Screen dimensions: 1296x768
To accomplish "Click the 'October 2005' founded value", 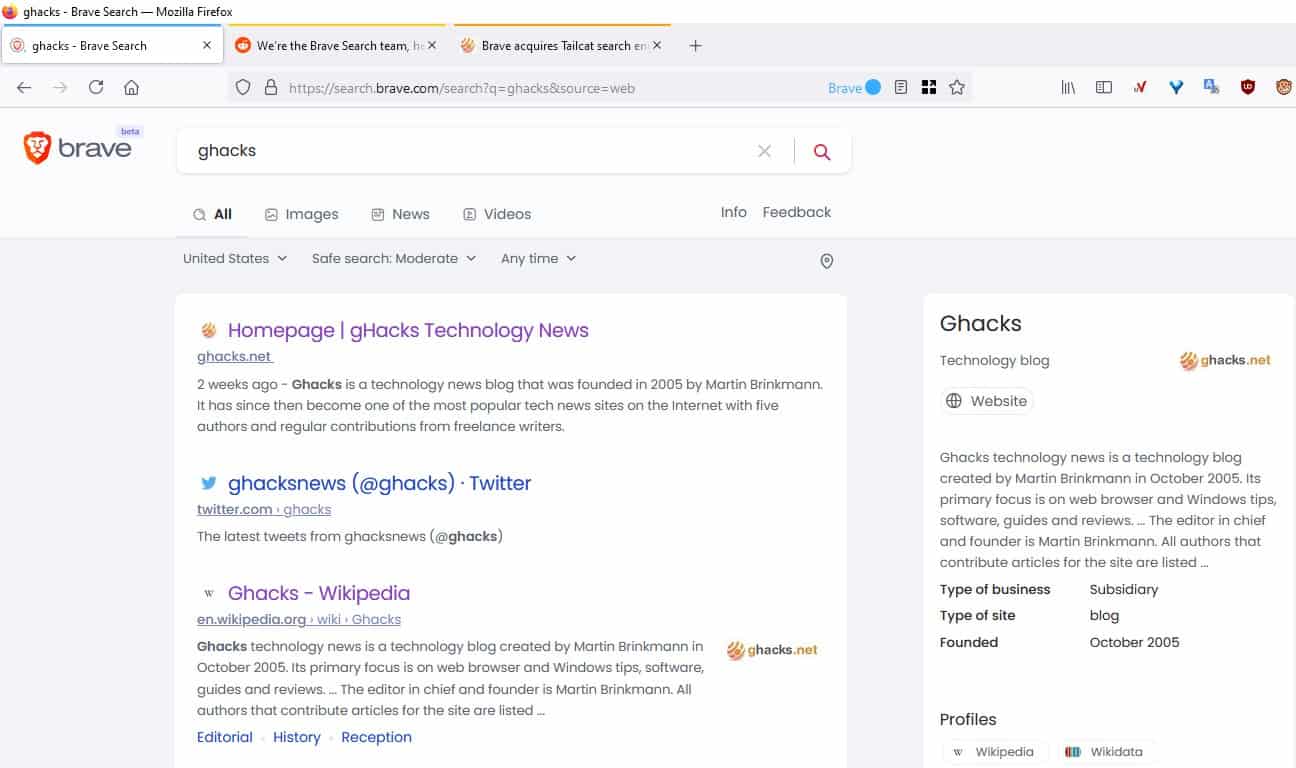I will coord(1134,642).
